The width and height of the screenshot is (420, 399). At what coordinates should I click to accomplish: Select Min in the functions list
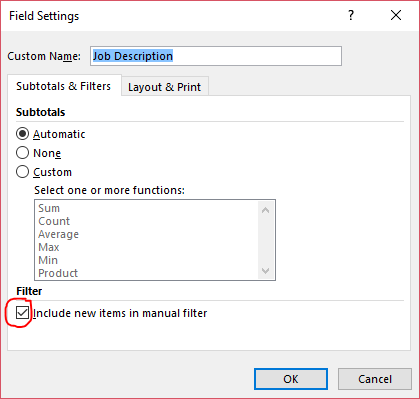[x=147, y=260]
